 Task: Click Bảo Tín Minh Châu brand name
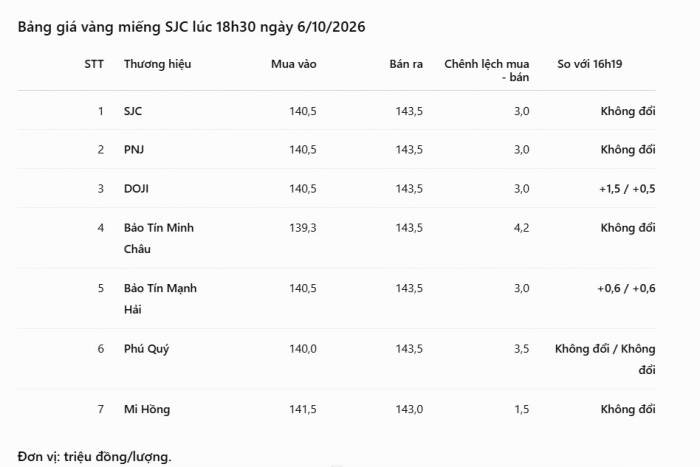(159, 238)
